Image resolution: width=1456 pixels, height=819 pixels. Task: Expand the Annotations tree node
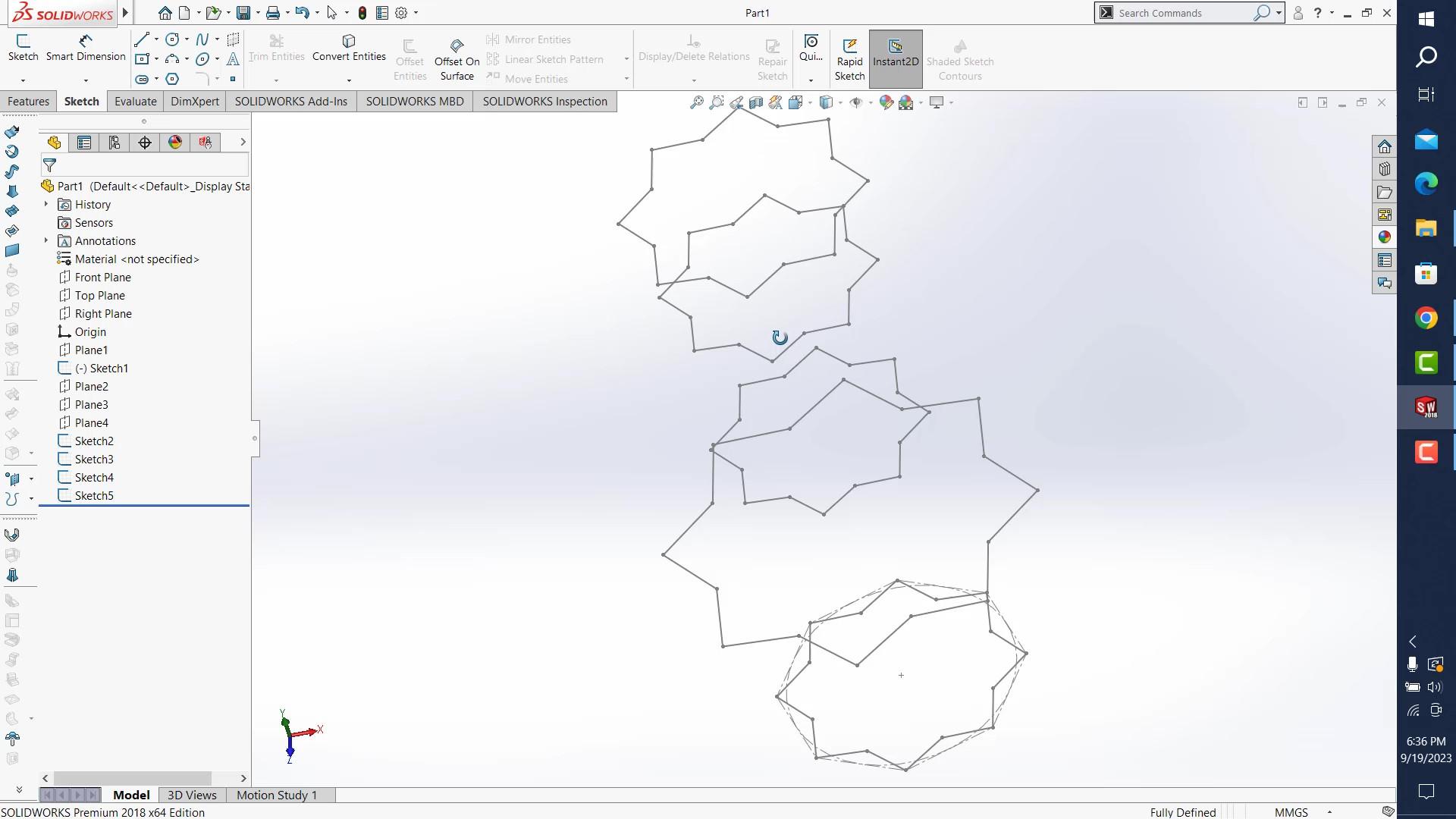[x=46, y=240]
